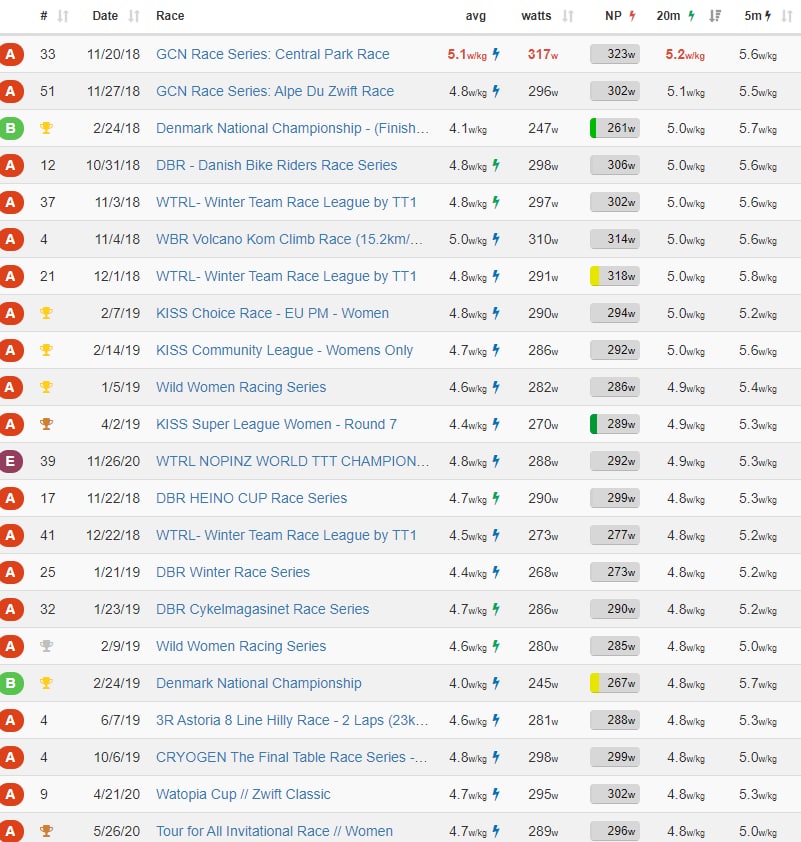Open CRYOGEN The Final Table Race Series
The width and height of the screenshot is (801, 842).
coord(292,757)
